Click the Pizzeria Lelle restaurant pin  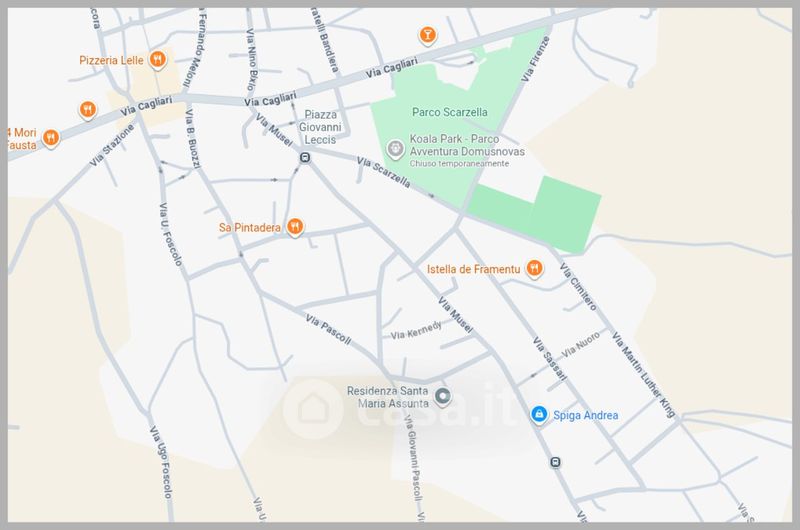click(158, 60)
